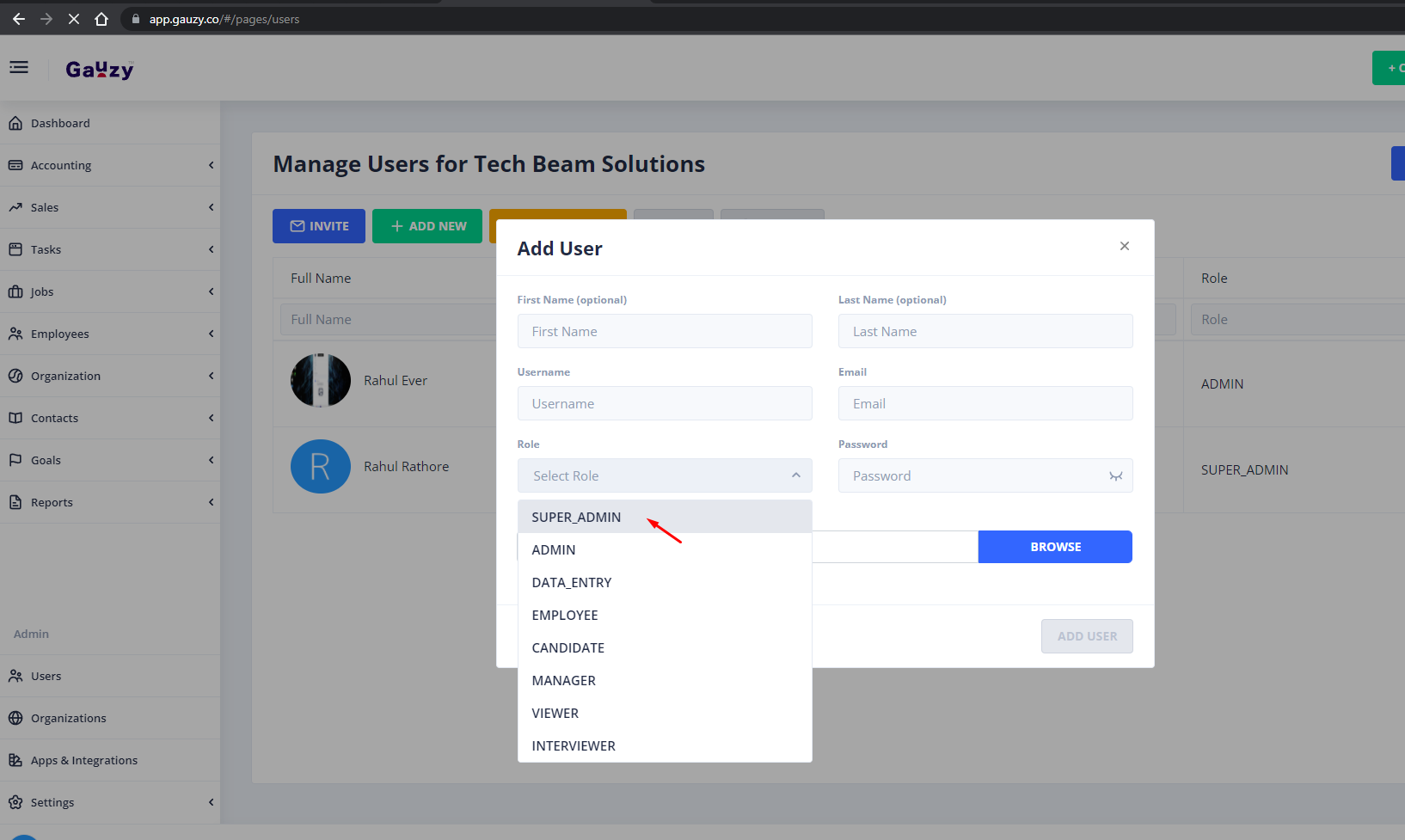Viewport: 1405px width, 840px height.
Task: Open the hamburger sidebar menu
Action: (18, 67)
